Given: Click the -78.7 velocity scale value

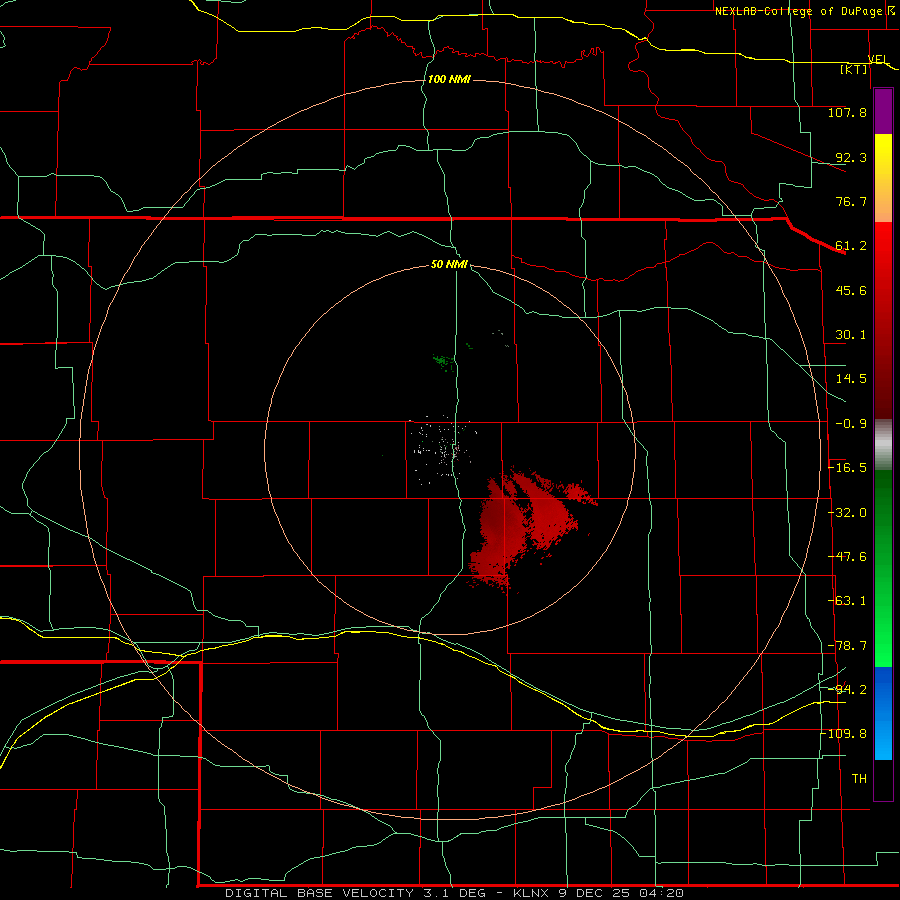Looking at the screenshot, I should [x=847, y=646].
